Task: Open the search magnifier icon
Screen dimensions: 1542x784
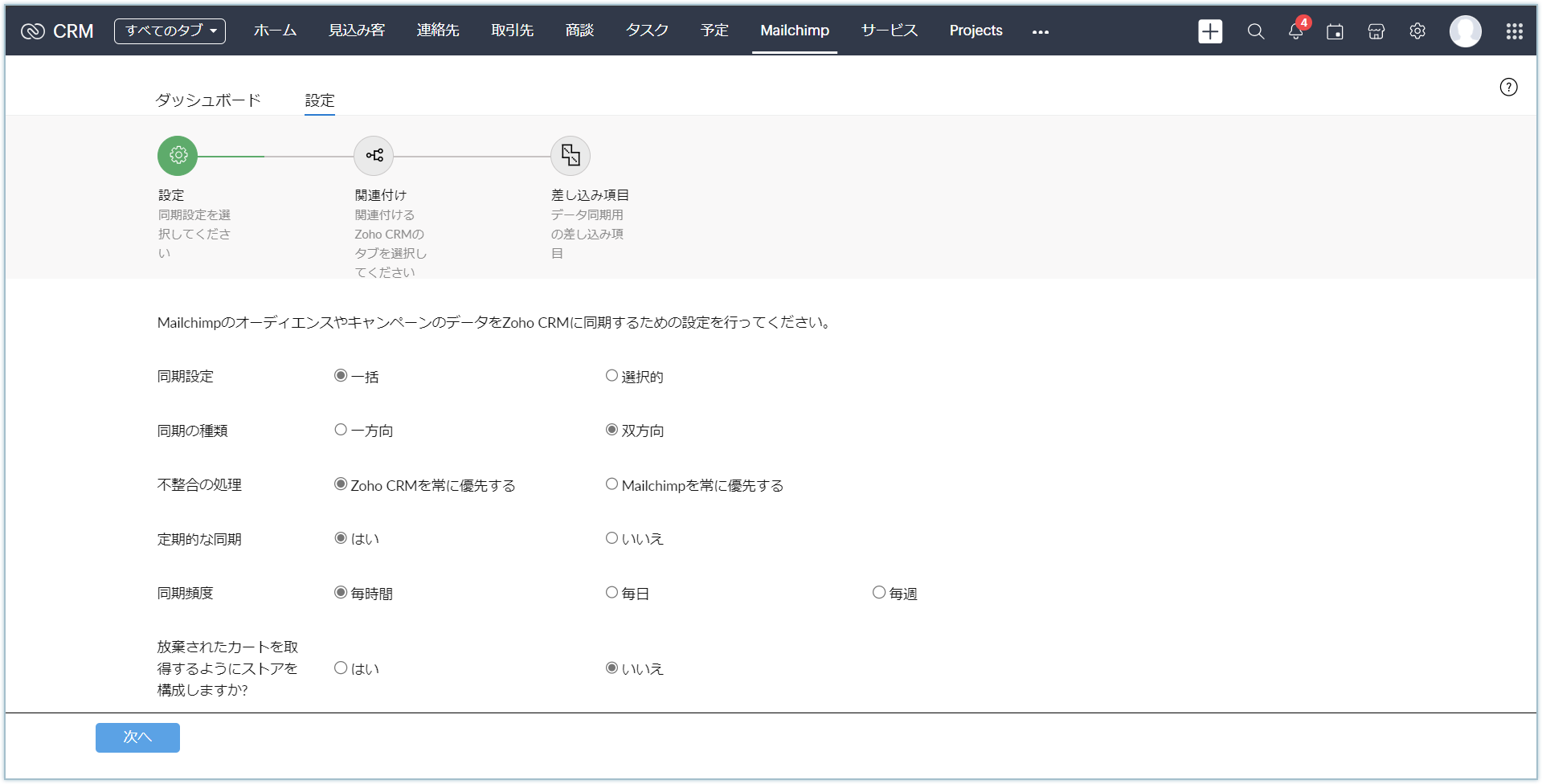Action: 1255,31
